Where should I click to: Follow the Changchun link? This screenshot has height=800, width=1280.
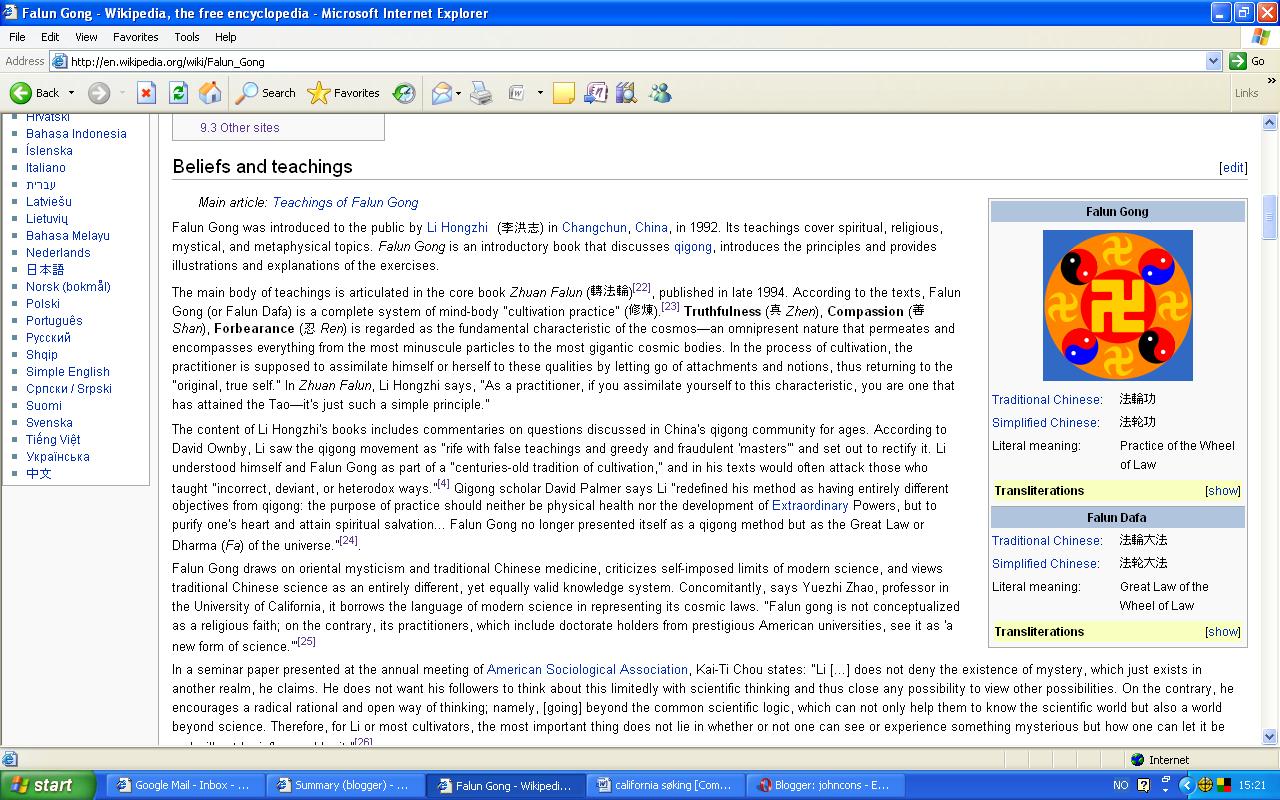(594, 228)
